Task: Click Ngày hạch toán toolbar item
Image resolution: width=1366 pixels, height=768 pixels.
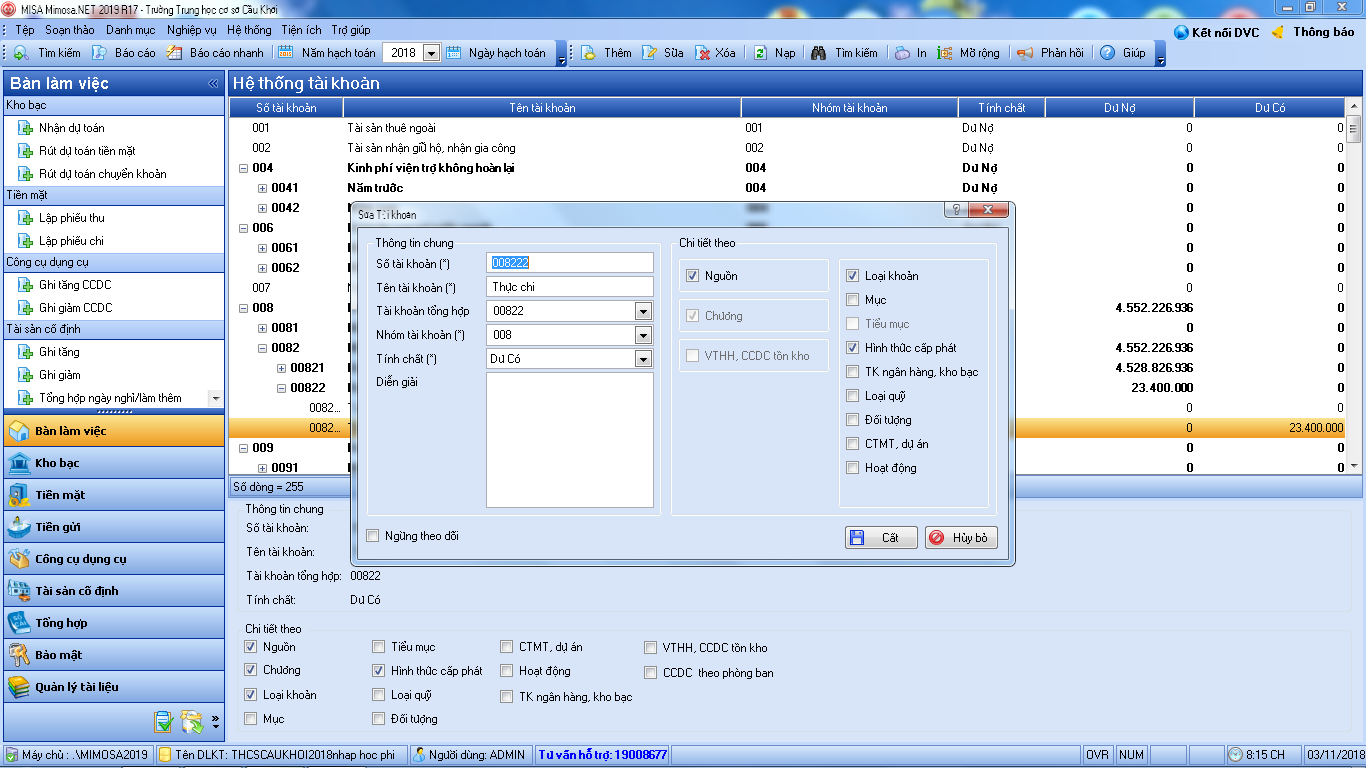Action: point(496,53)
